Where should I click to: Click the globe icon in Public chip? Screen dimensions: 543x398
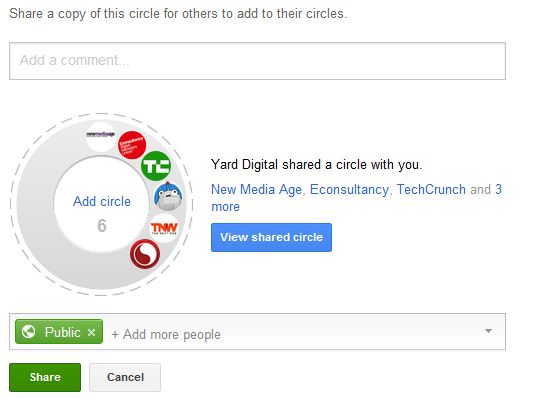28,332
